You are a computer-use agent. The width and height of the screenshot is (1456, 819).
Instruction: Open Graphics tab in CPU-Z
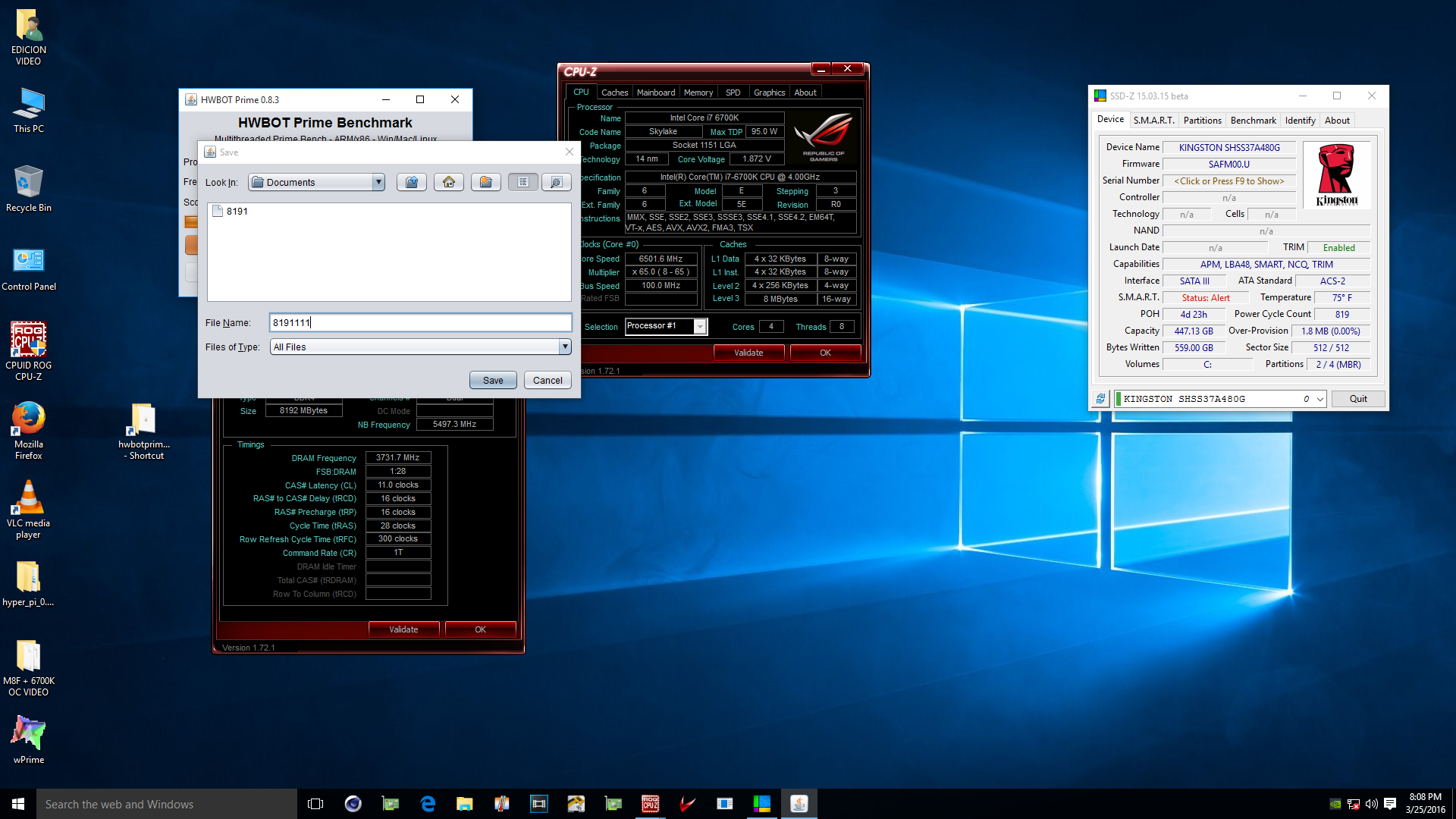(x=769, y=93)
